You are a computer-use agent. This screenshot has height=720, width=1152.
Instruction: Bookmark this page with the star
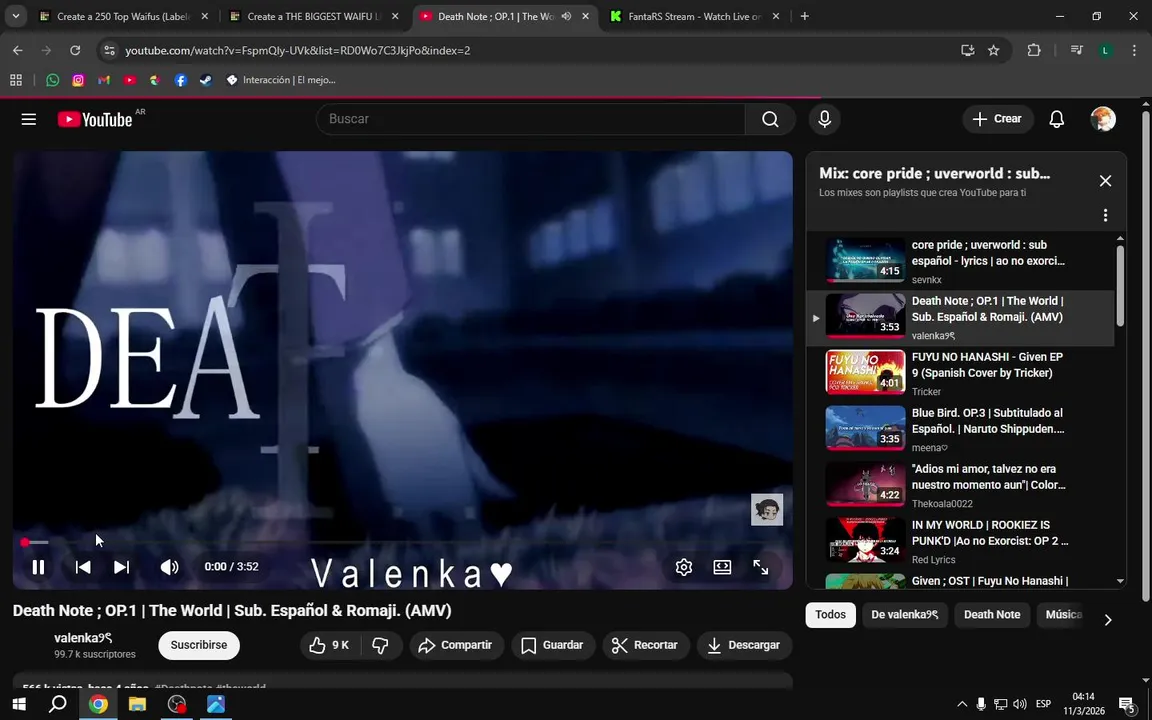[x=993, y=50]
